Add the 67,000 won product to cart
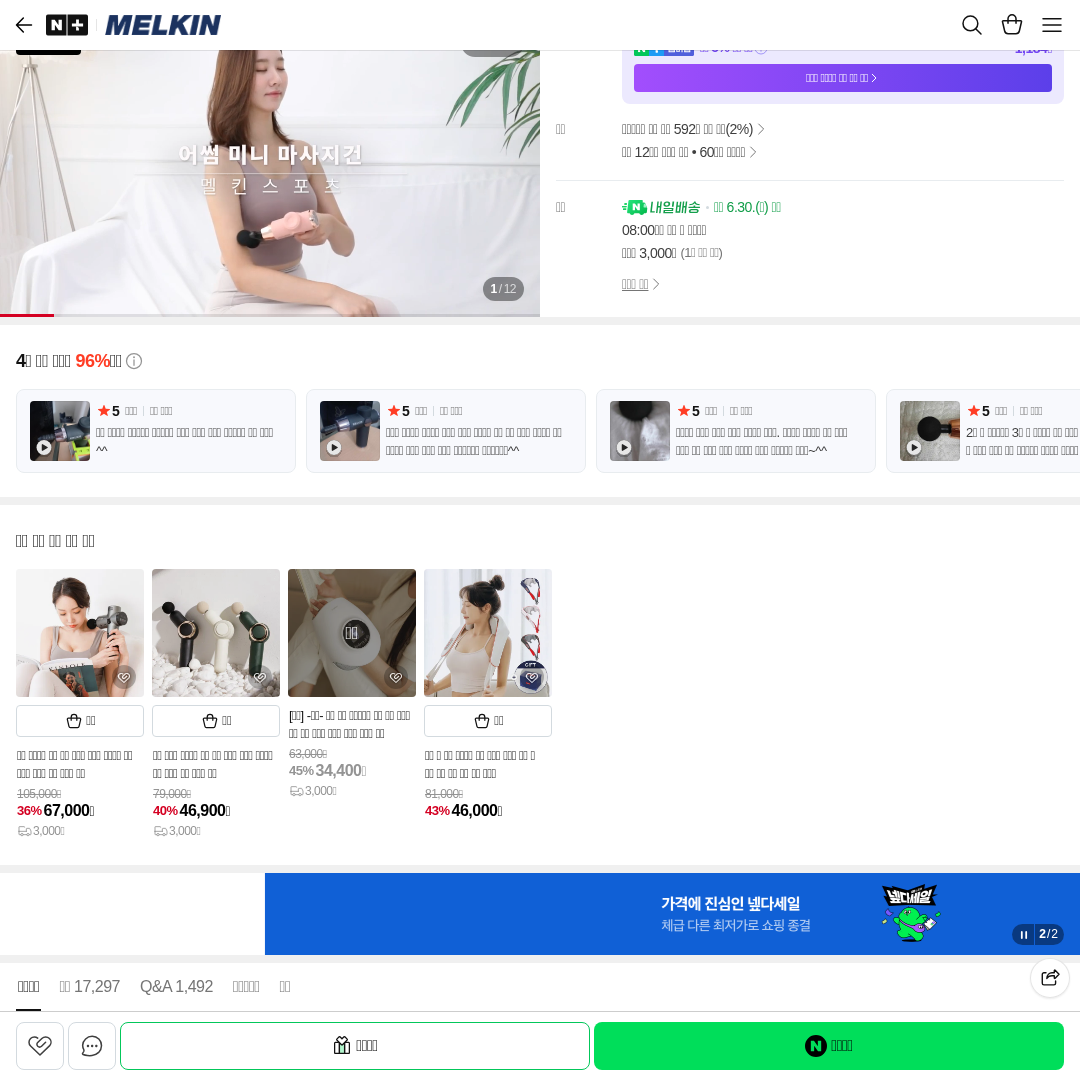The image size is (1080, 1080). [80, 721]
